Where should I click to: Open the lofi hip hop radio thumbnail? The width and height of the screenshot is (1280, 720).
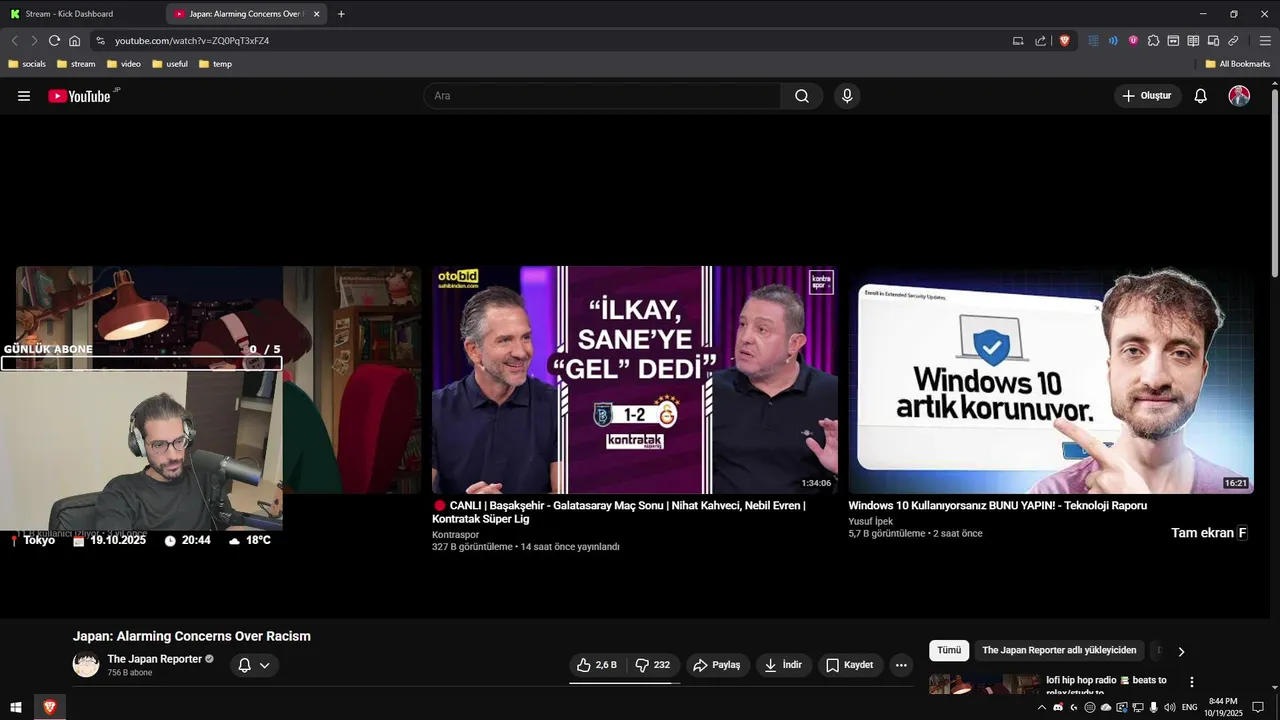(x=984, y=685)
